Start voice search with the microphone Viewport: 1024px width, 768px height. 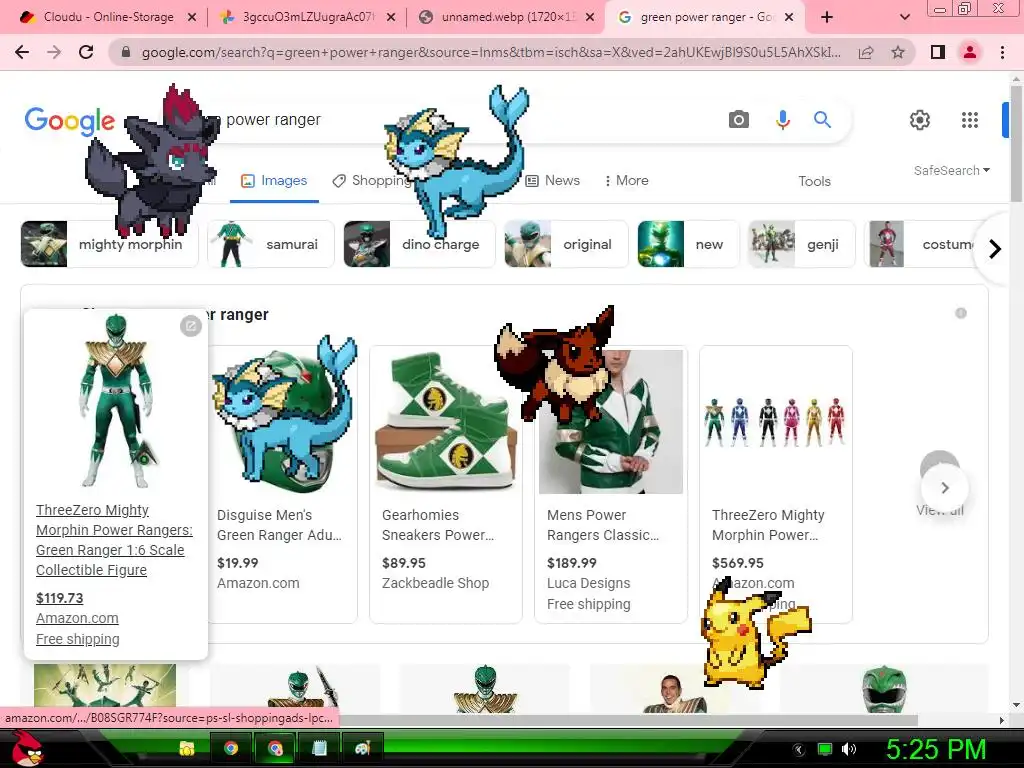(782, 120)
